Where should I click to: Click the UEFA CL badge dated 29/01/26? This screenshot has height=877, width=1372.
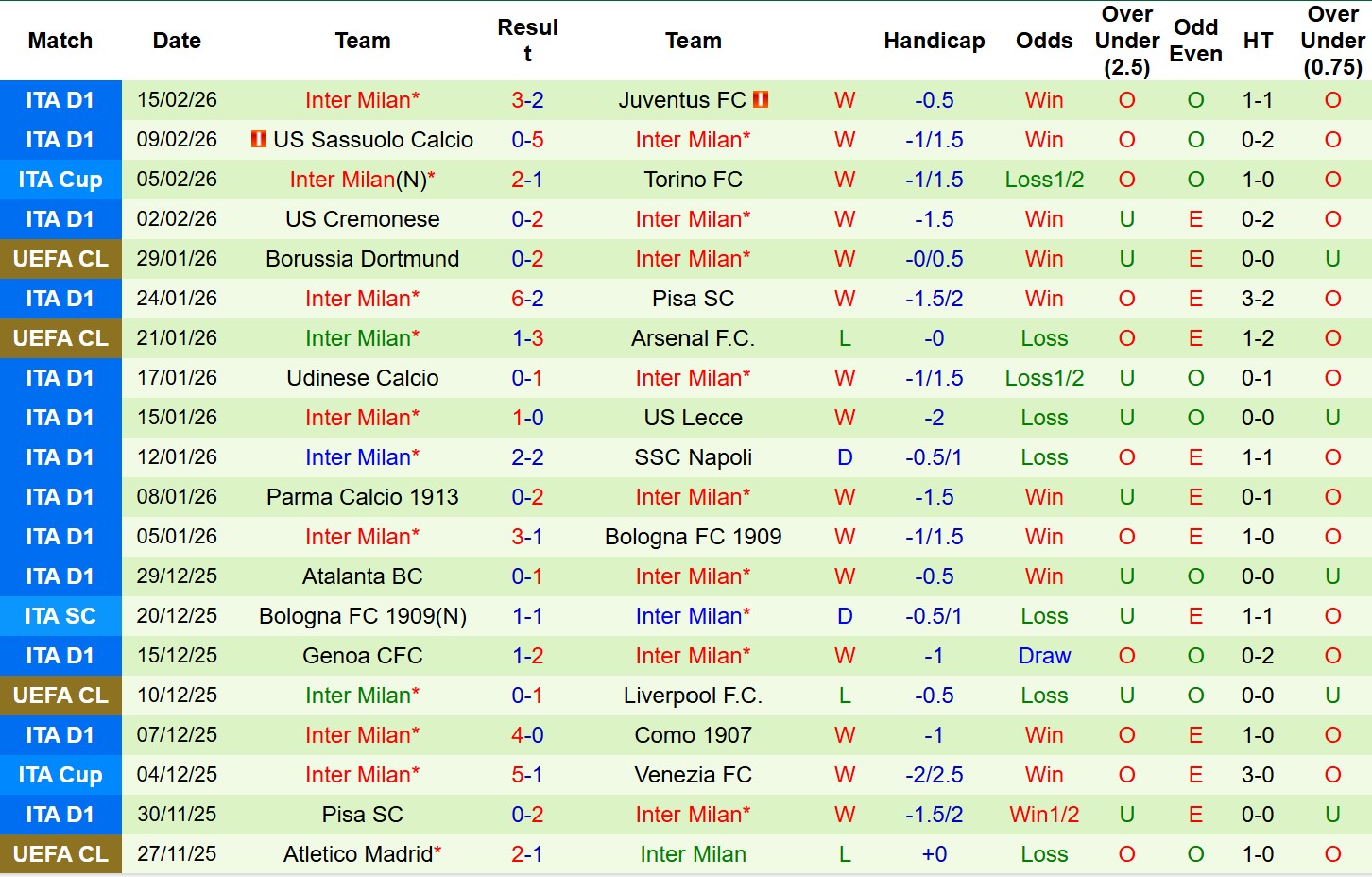[x=60, y=259]
